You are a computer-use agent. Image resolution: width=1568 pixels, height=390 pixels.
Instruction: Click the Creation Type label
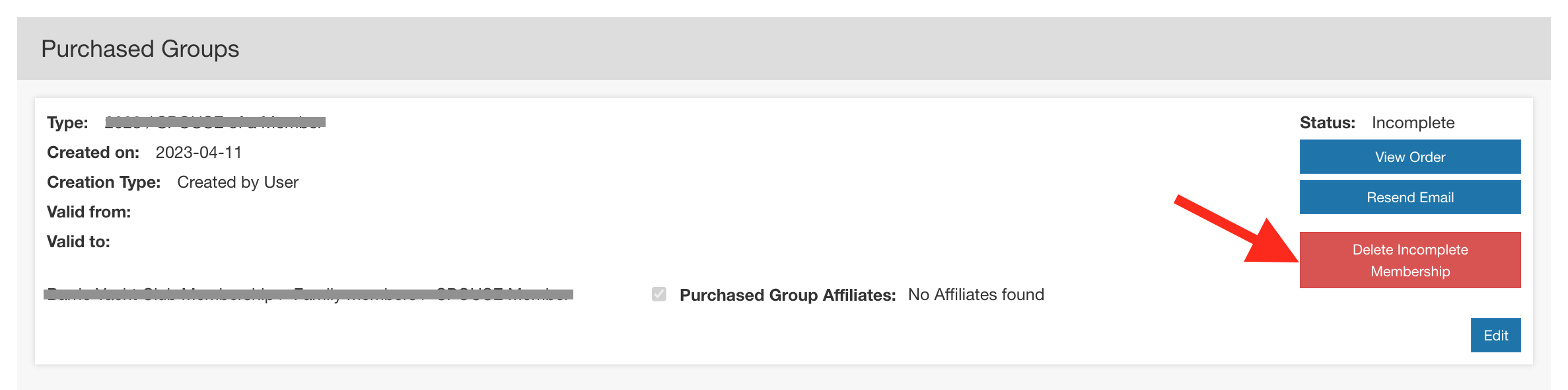(x=103, y=182)
